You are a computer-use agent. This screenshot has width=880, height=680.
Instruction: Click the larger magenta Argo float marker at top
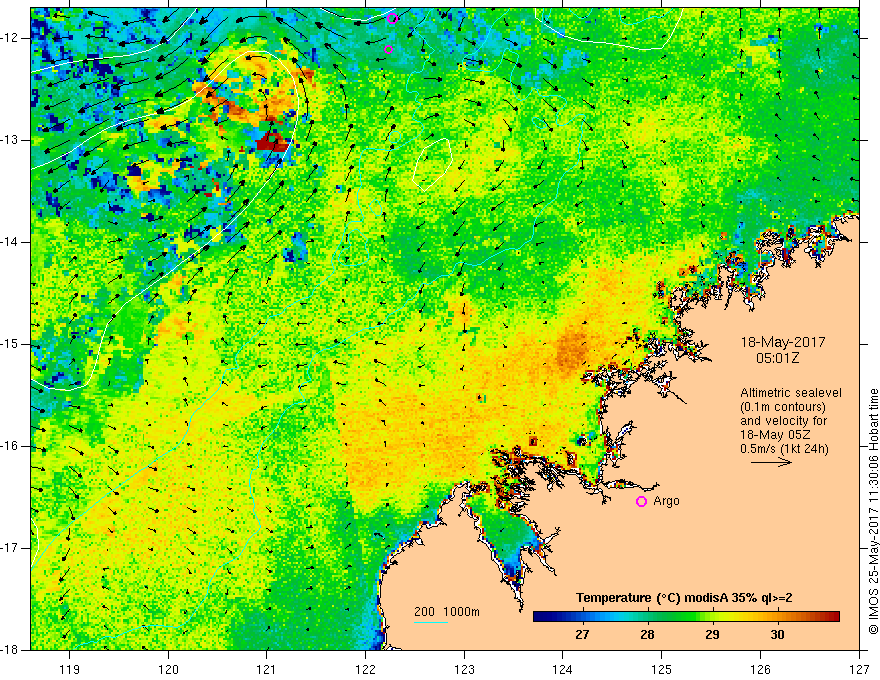coord(392,19)
